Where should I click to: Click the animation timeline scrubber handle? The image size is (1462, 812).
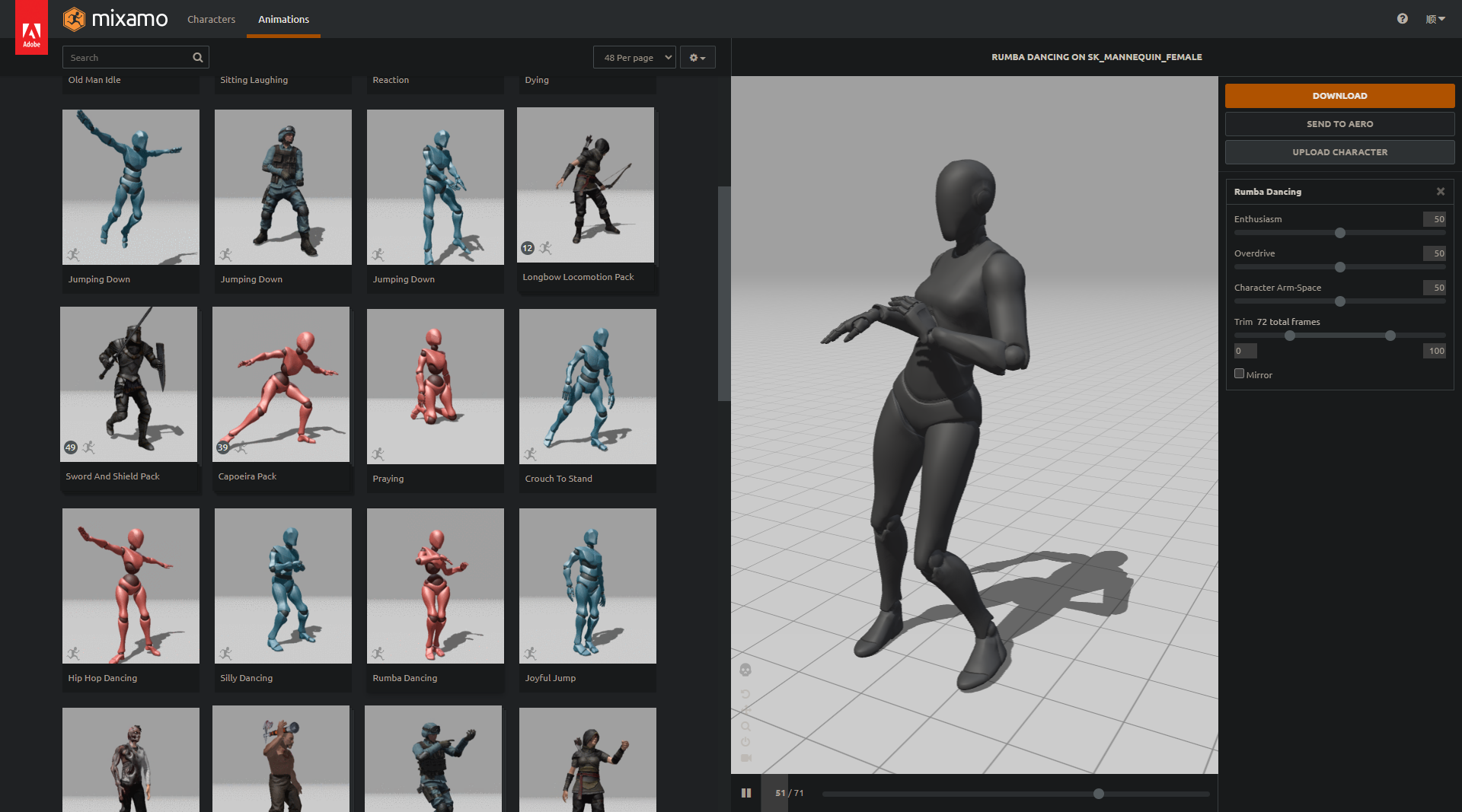[x=1099, y=794]
